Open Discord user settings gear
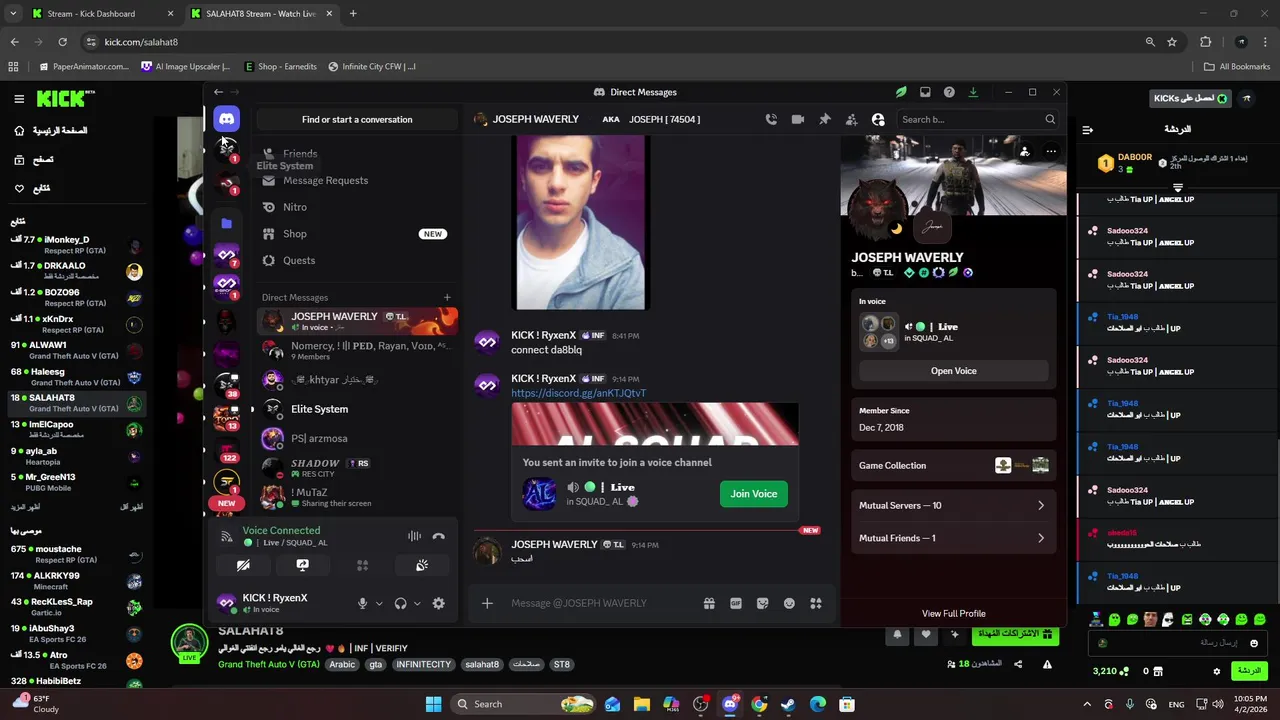This screenshot has width=1280, height=720. 438,603
